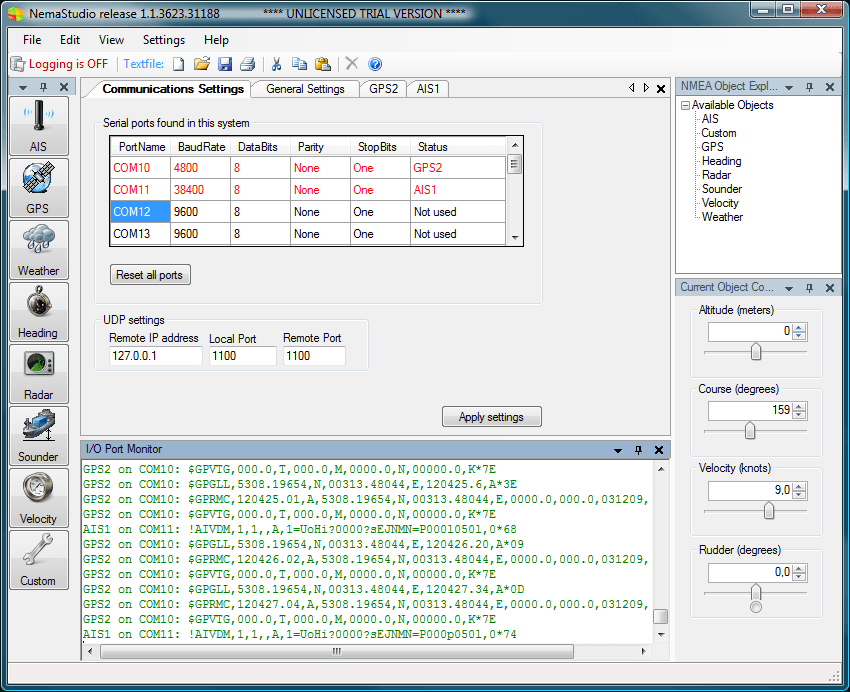Increase Velocity value with up arrow

click(x=799, y=487)
